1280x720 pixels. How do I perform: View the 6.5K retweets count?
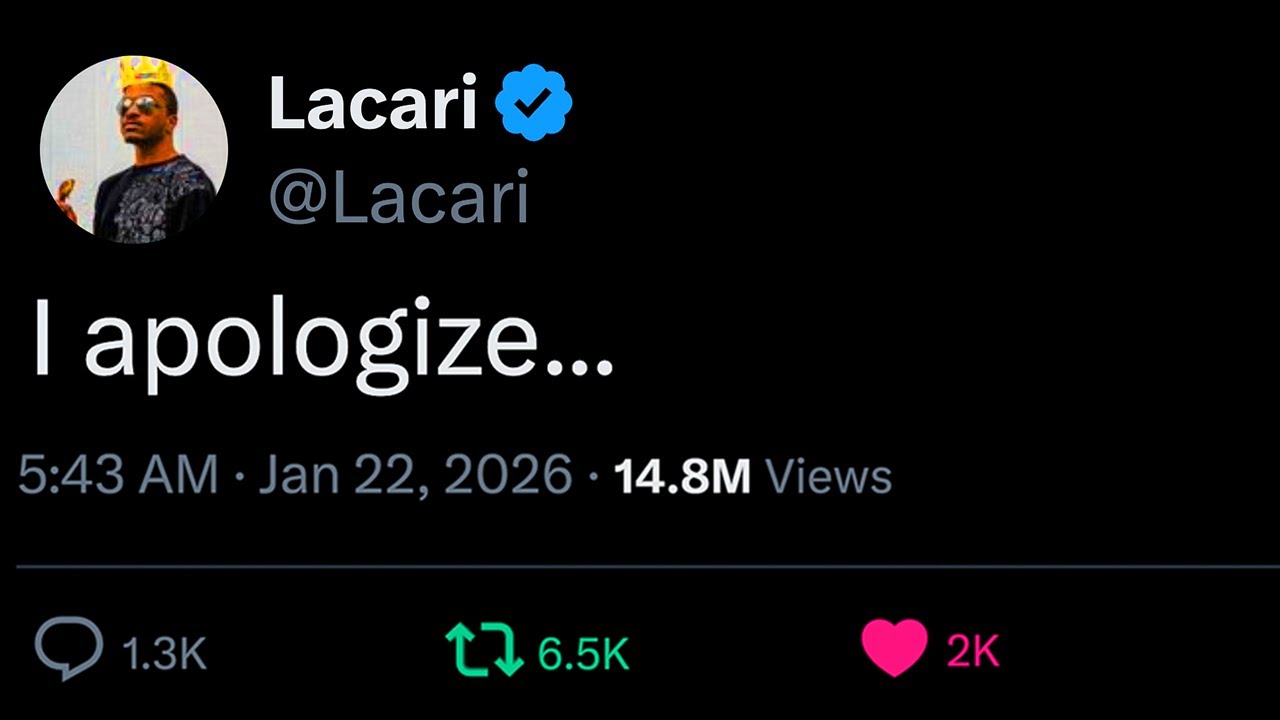(583, 653)
